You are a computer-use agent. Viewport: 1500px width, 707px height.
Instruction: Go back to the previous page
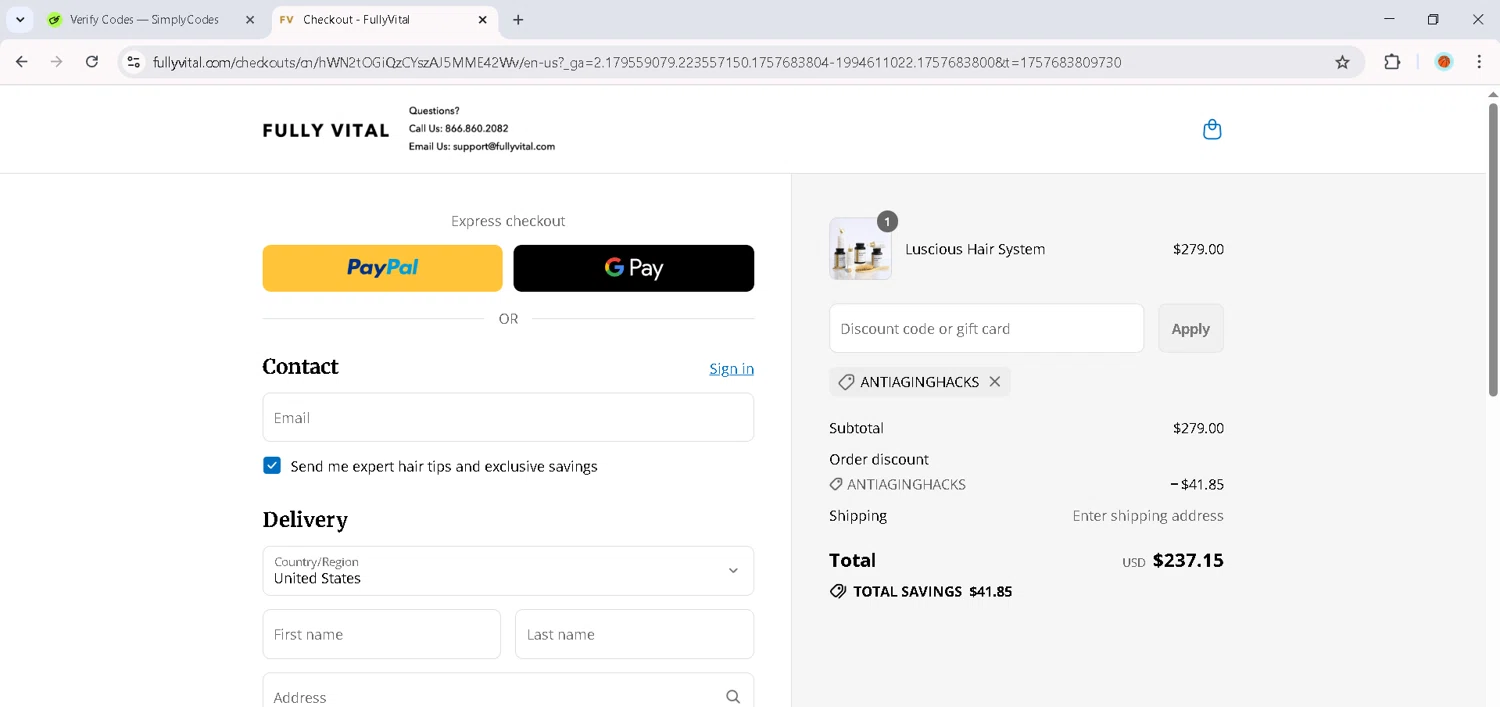pyautogui.click(x=22, y=62)
